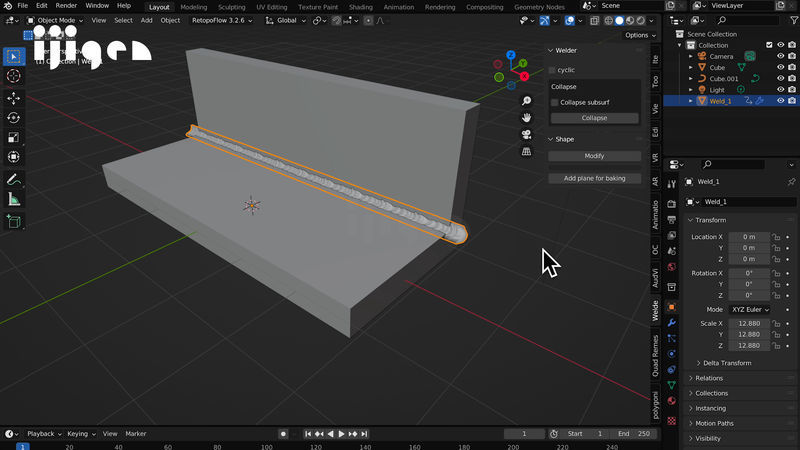The image size is (800, 450).
Task: Enable Collapse subsurf checkbox
Action: tap(555, 103)
